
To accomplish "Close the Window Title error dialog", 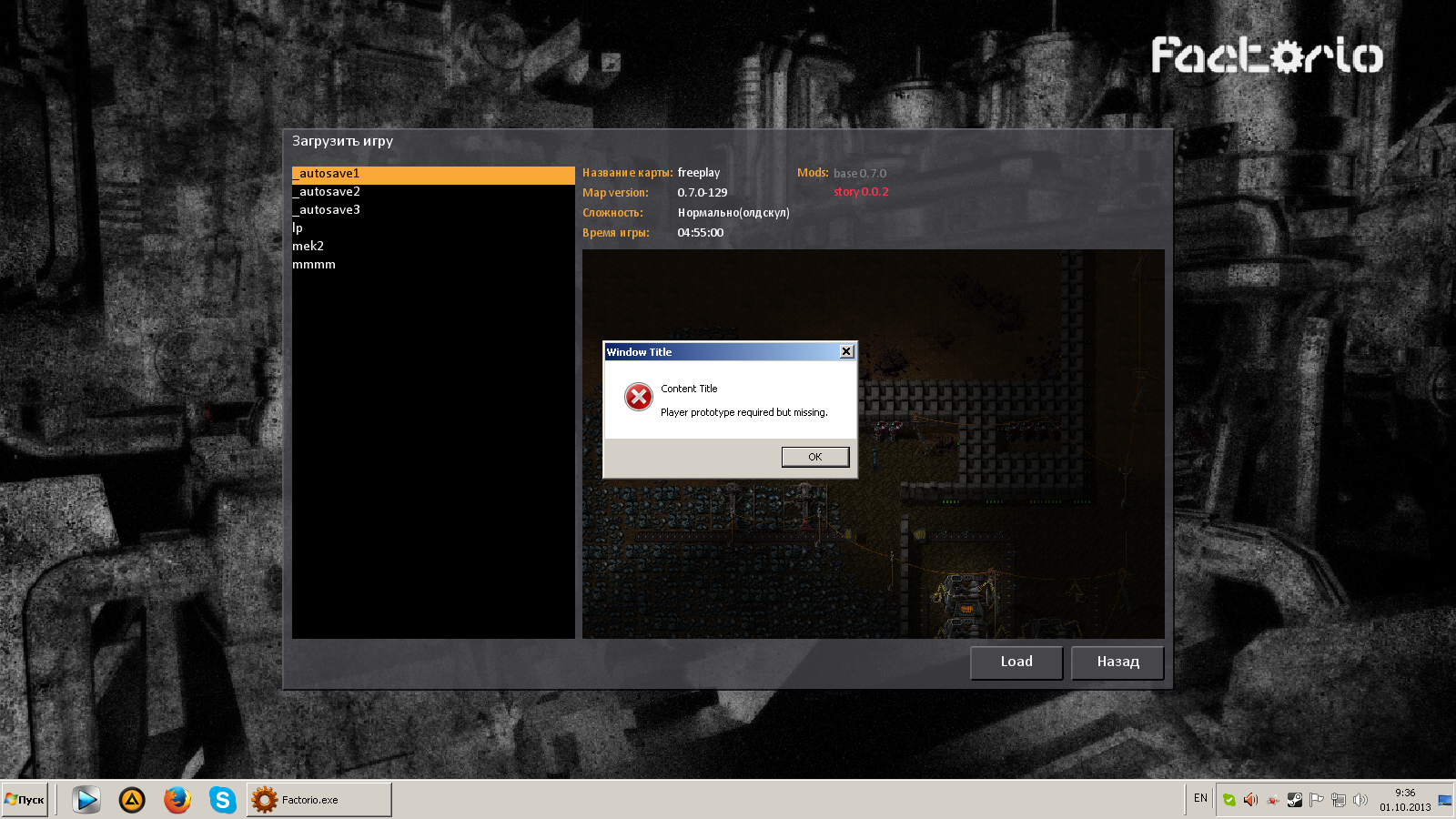I will 846,351.
